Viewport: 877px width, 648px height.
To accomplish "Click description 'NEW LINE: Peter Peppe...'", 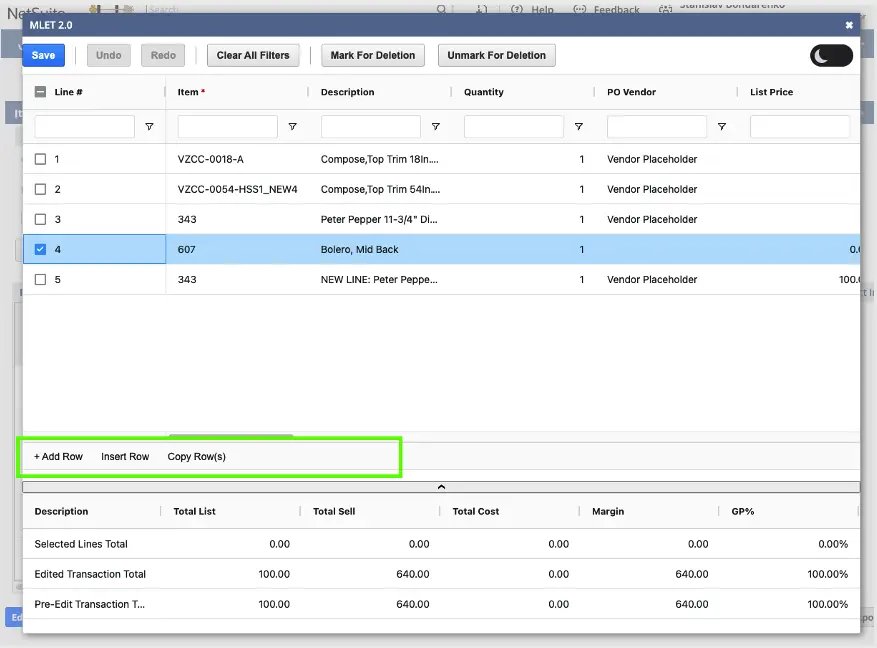I will click(x=379, y=280).
